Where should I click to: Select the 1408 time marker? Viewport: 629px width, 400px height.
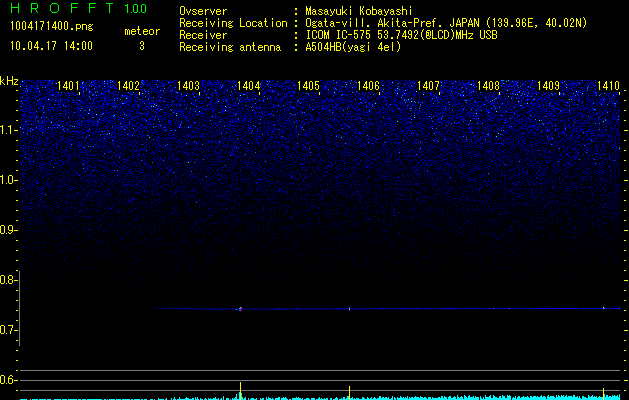click(488, 87)
